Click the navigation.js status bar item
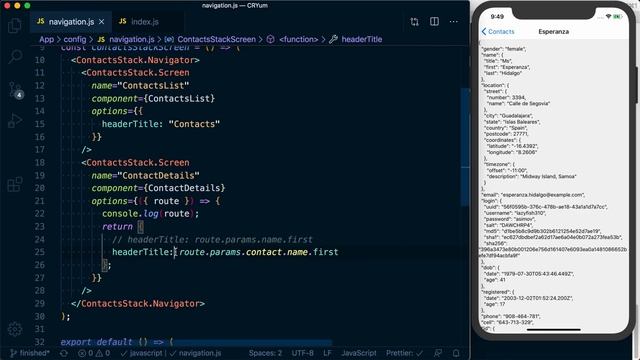 (196, 353)
